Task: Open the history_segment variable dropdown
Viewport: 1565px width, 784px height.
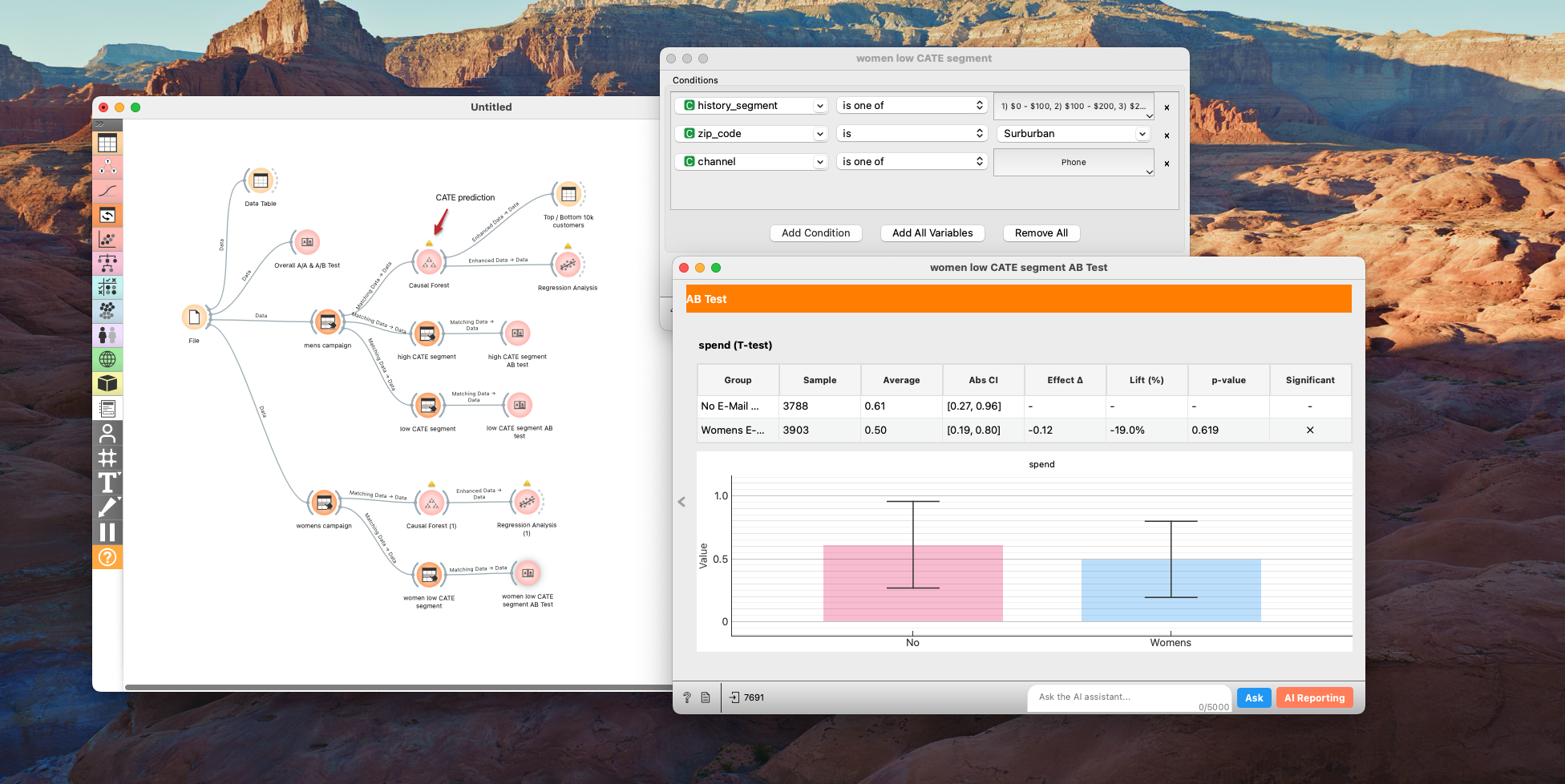Action: [750, 106]
